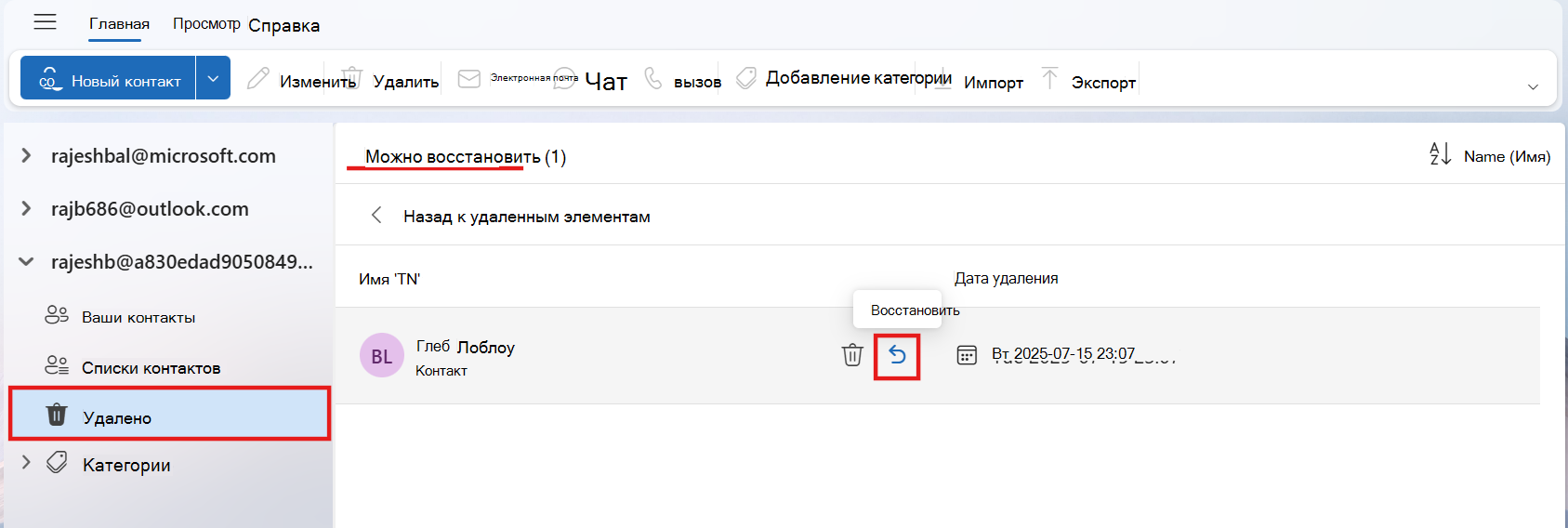This screenshot has height=528, width=1568.
Task: Open the Просмотр tab
Action: point(206,24)
